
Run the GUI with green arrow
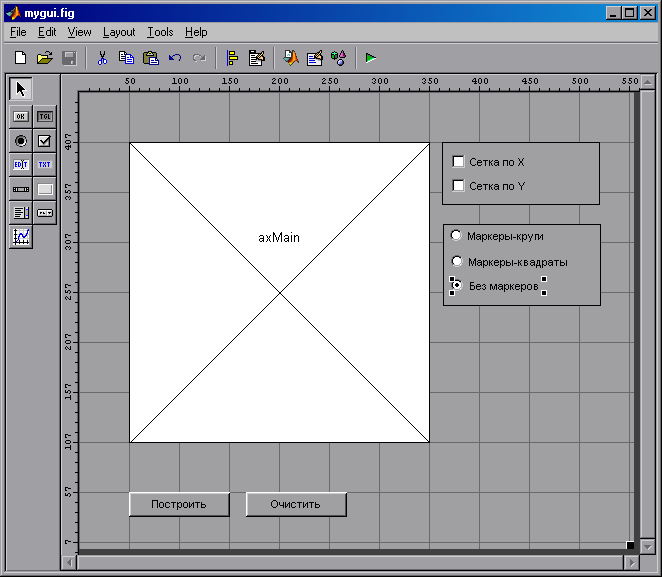click(x=371, y=58)
